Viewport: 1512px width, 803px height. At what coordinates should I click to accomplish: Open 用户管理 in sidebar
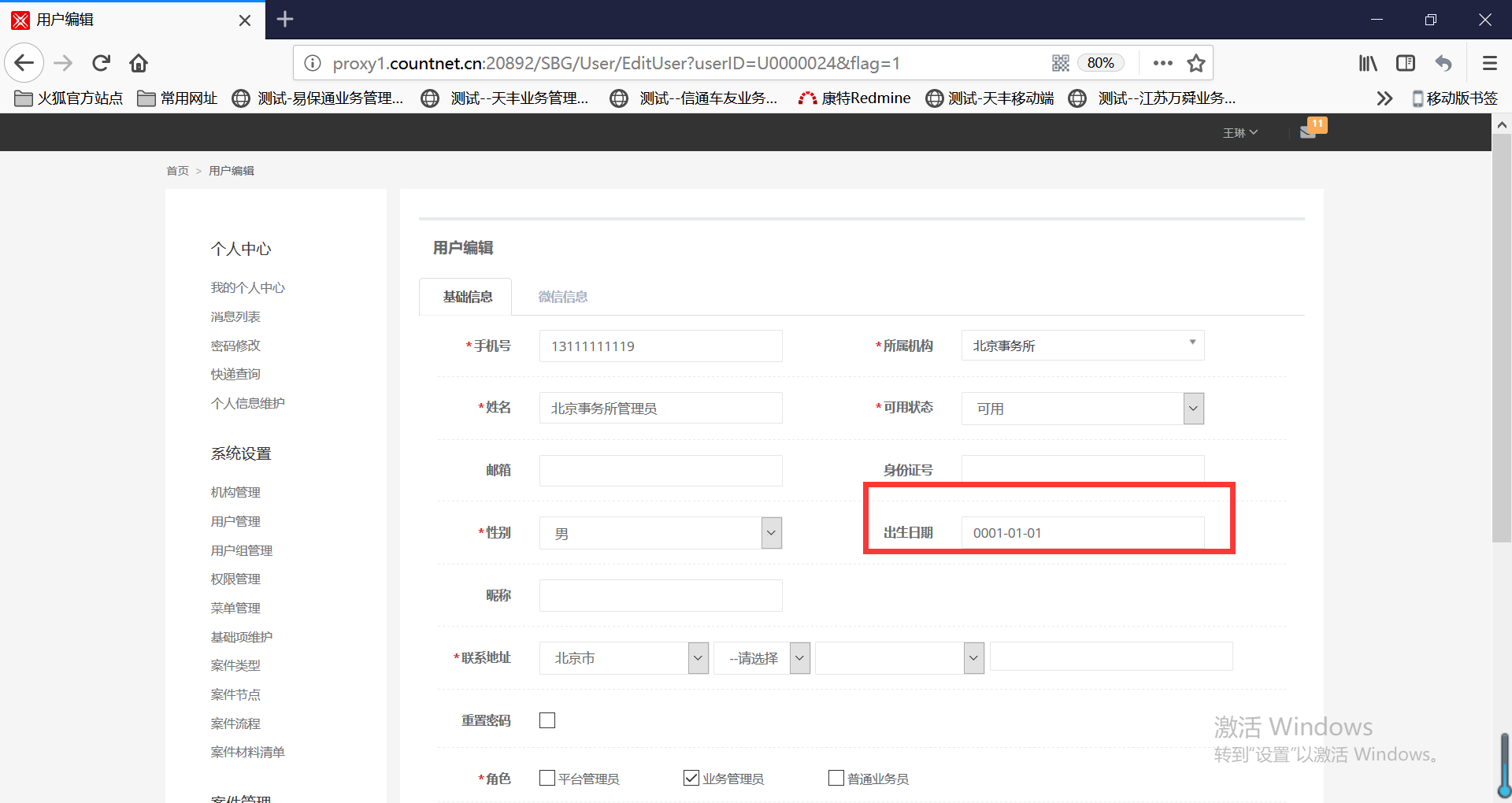coord(235,521)
